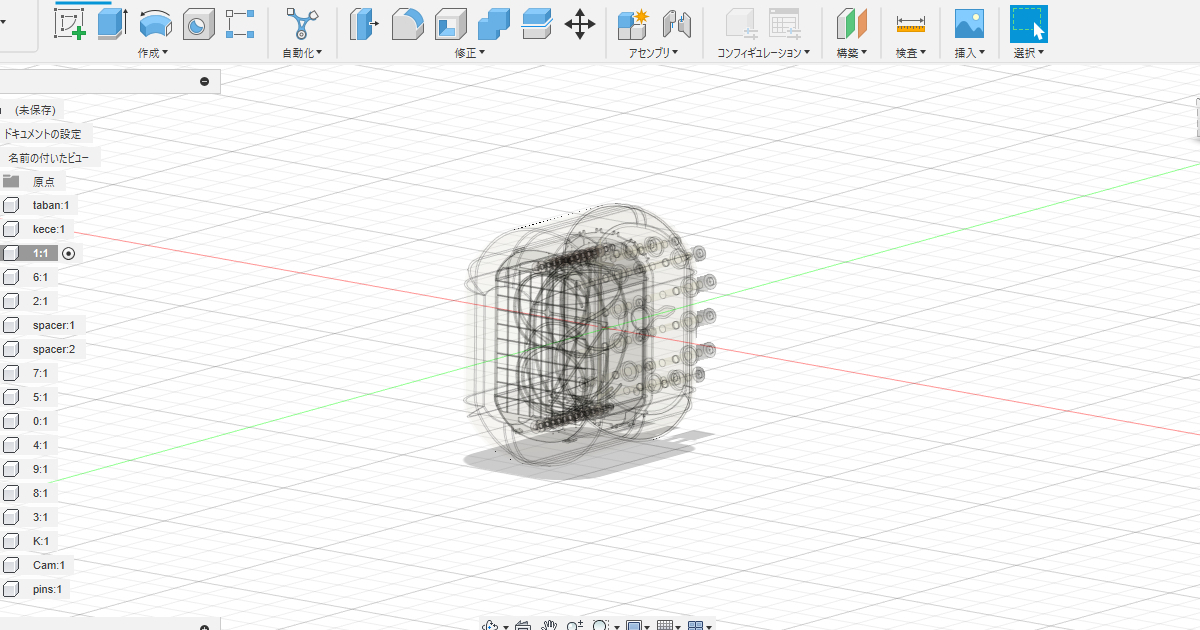Select the Extrude tool
Image resolution: width=1200 pixels, height=630 pixels.
pos(112,23)
